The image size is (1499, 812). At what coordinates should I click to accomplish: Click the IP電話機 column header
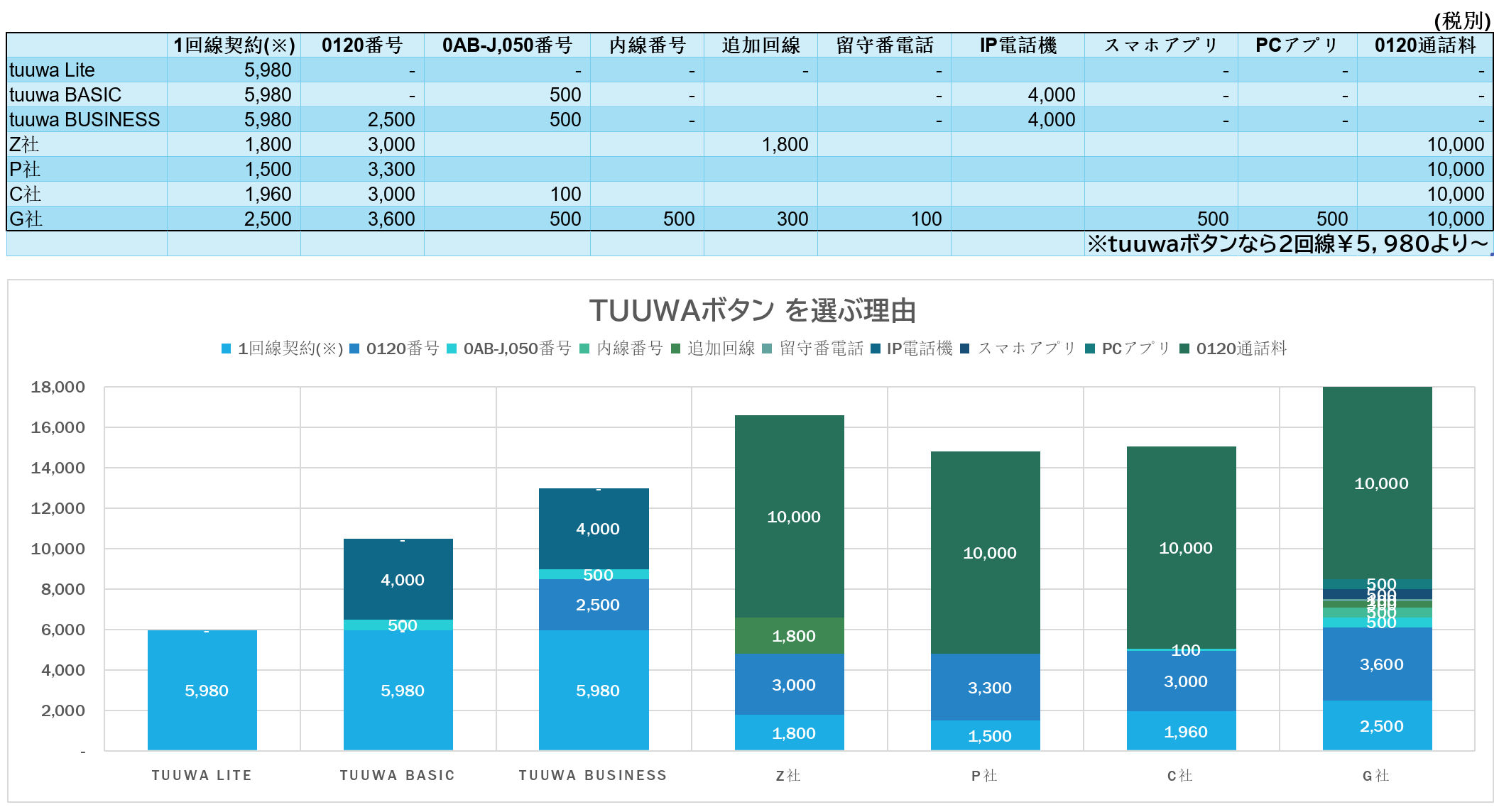pyautogui.click(x=1017, y=45)
